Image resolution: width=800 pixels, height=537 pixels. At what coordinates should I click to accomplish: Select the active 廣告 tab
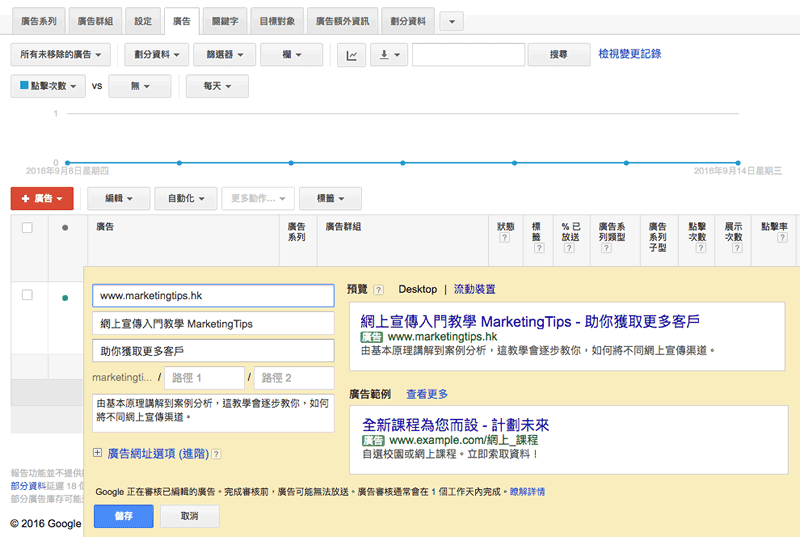pyautogui.click(x=182, y=21)
